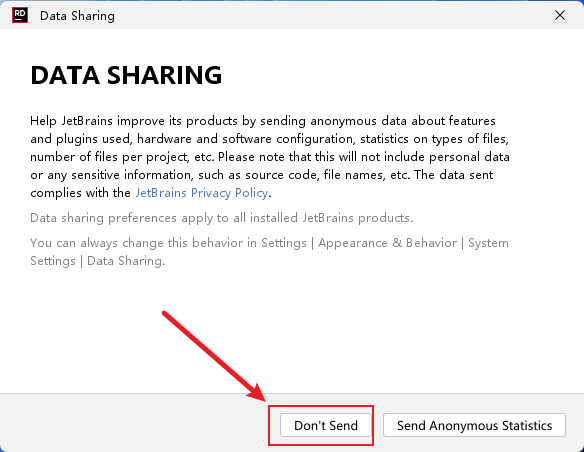The image size is (584, 452).
Task: Choose the Don't Send button
Action: click(326, 425)
